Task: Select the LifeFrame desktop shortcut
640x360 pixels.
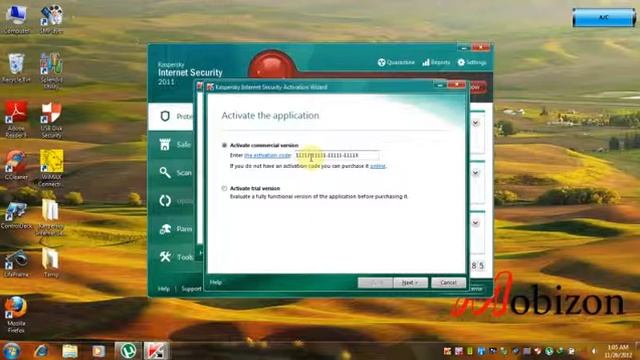Action: point(16,263)
